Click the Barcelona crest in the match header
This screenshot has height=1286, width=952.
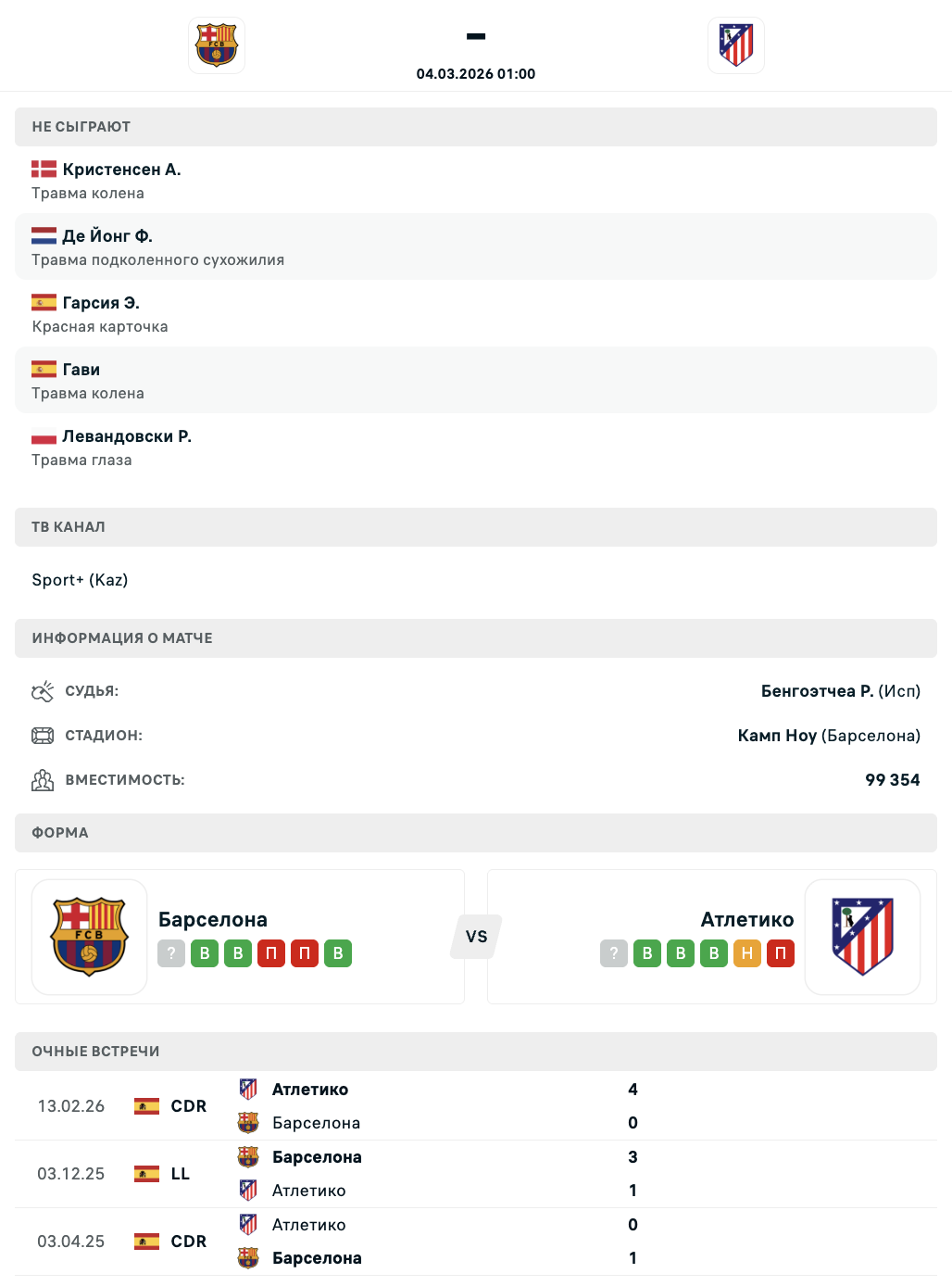tap(217, 45)
